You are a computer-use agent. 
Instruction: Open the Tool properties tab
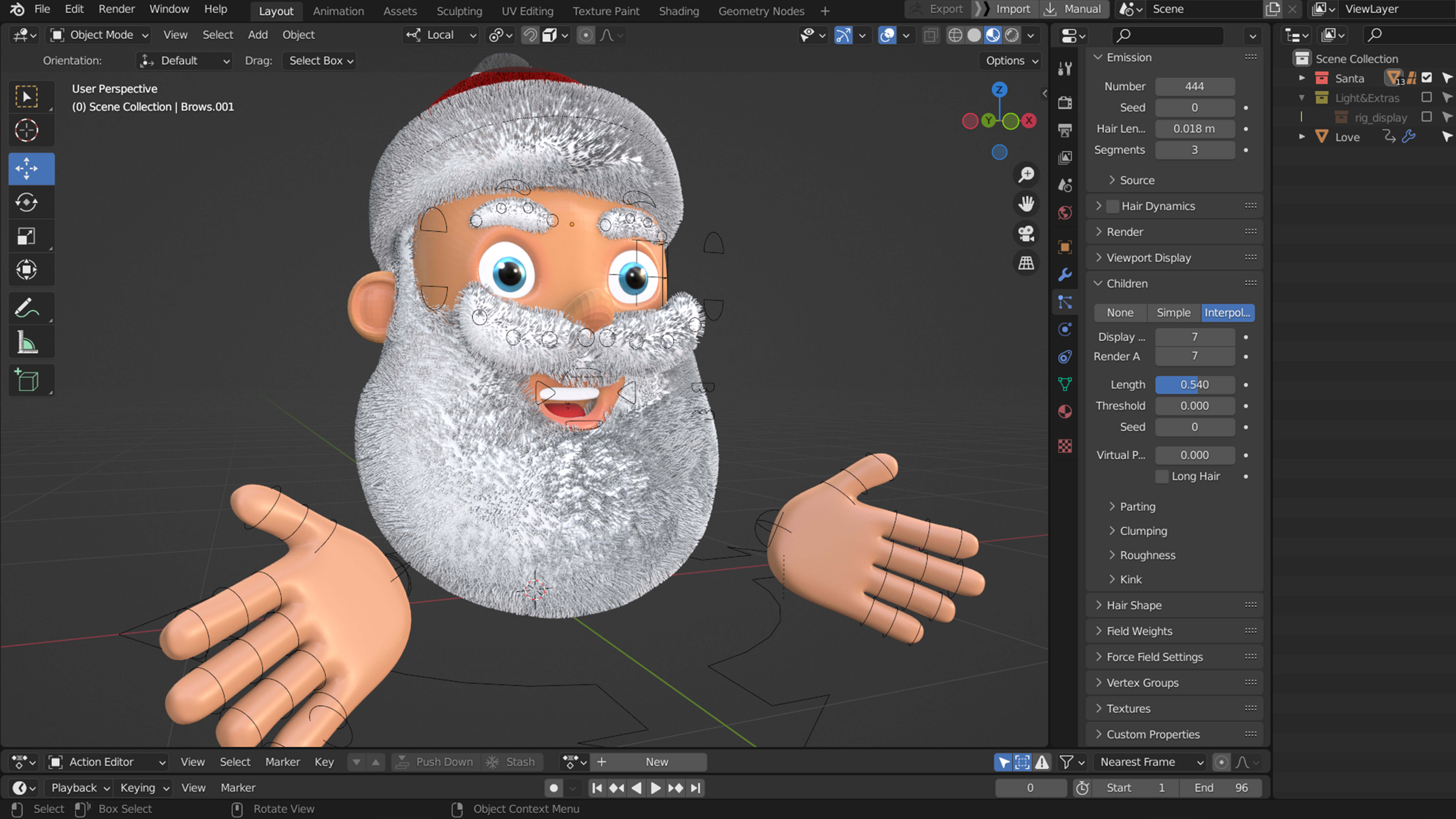(x=1065, y=69)
